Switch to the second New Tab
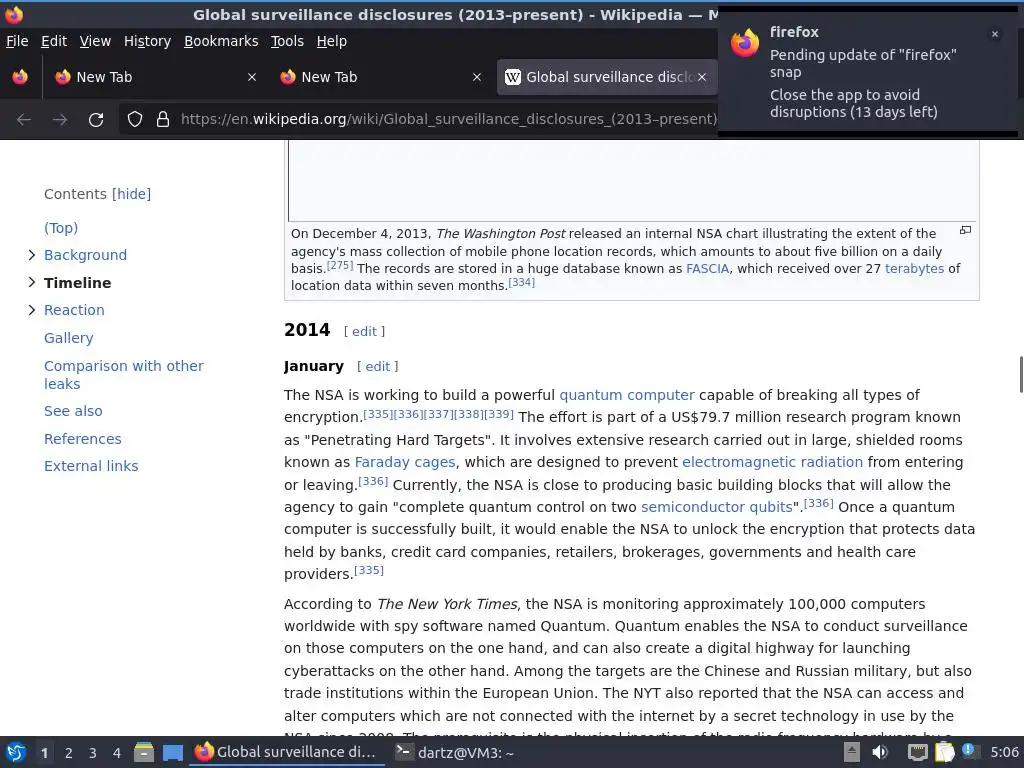1024x768 pixels. pos(381,77)
